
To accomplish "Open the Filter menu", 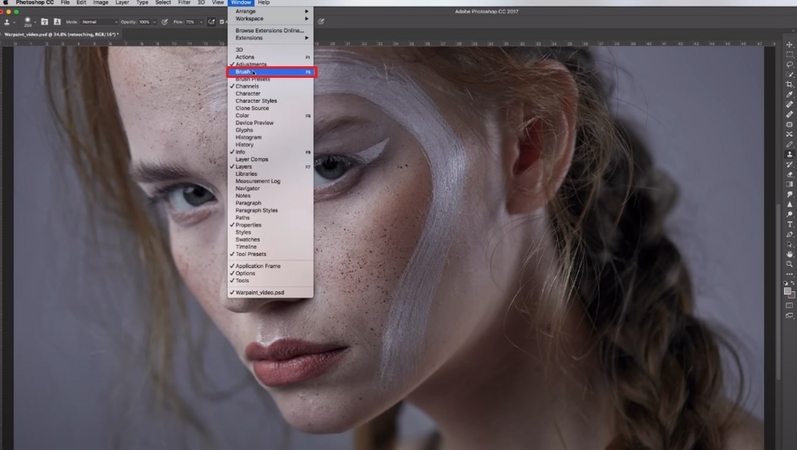I will [184, 3].
